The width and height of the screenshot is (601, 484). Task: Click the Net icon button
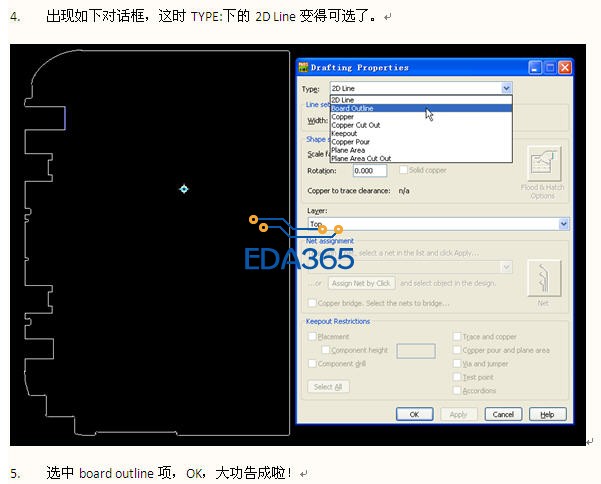tap(544, 278)
